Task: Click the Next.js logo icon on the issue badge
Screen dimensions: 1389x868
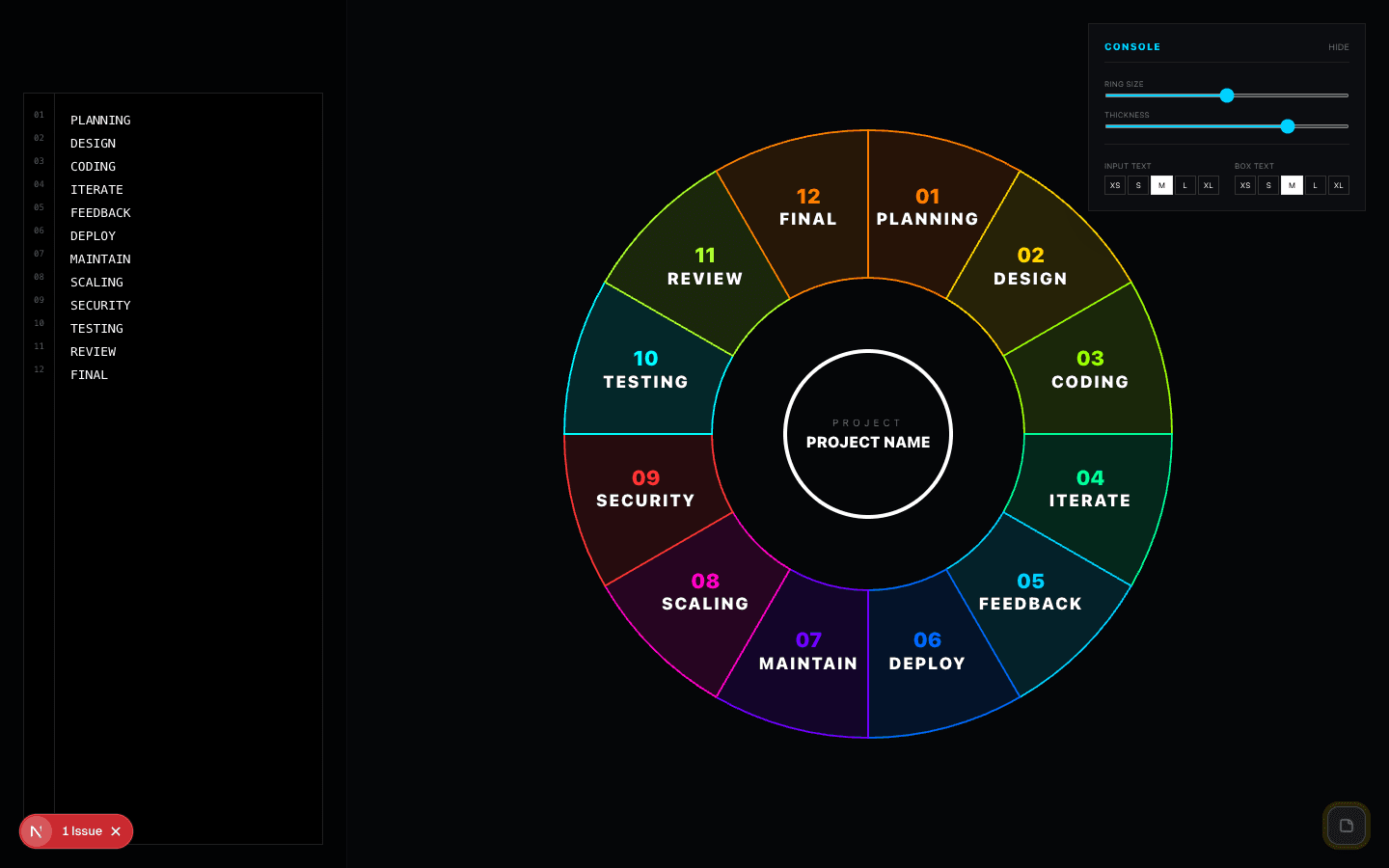Action: 37,831
